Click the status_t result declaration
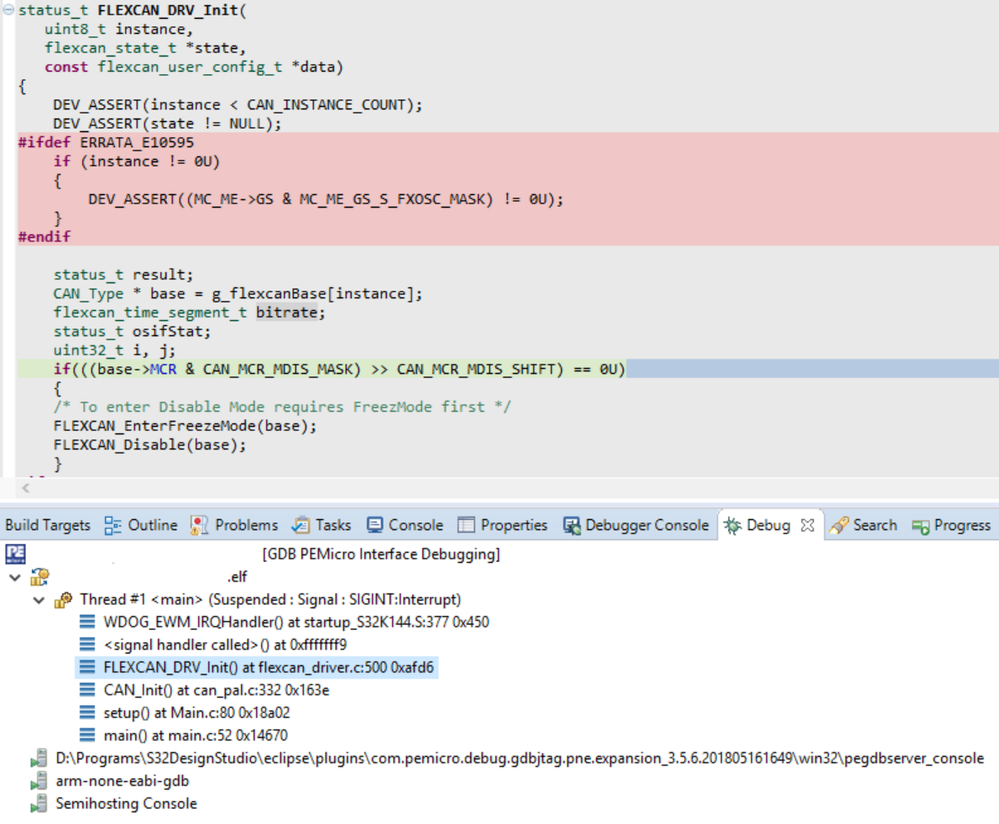The image size is (999, 824). click(123, 275)
